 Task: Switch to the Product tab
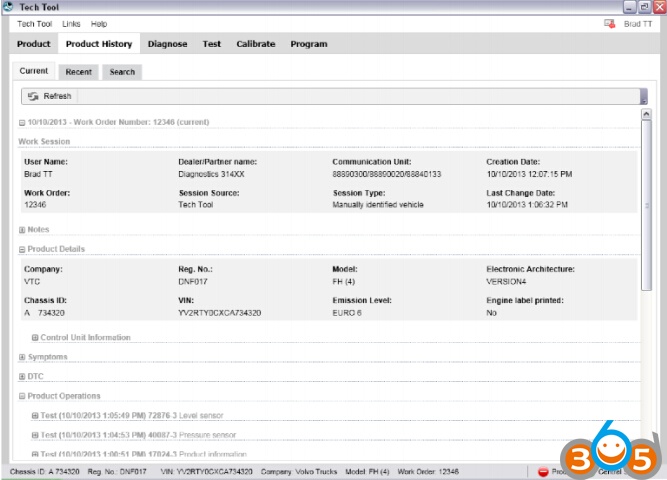34,44
